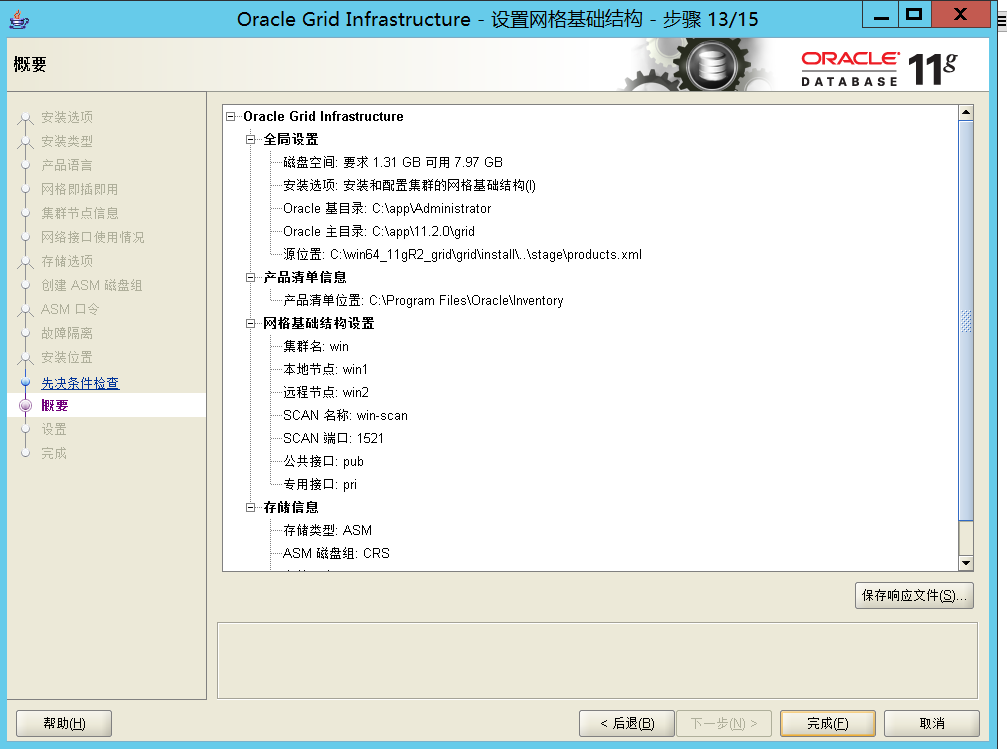Screen dimensions: 1007x749
Task: Select the SCAN 端口: 1521 row
Action: [x=333, y=439]
